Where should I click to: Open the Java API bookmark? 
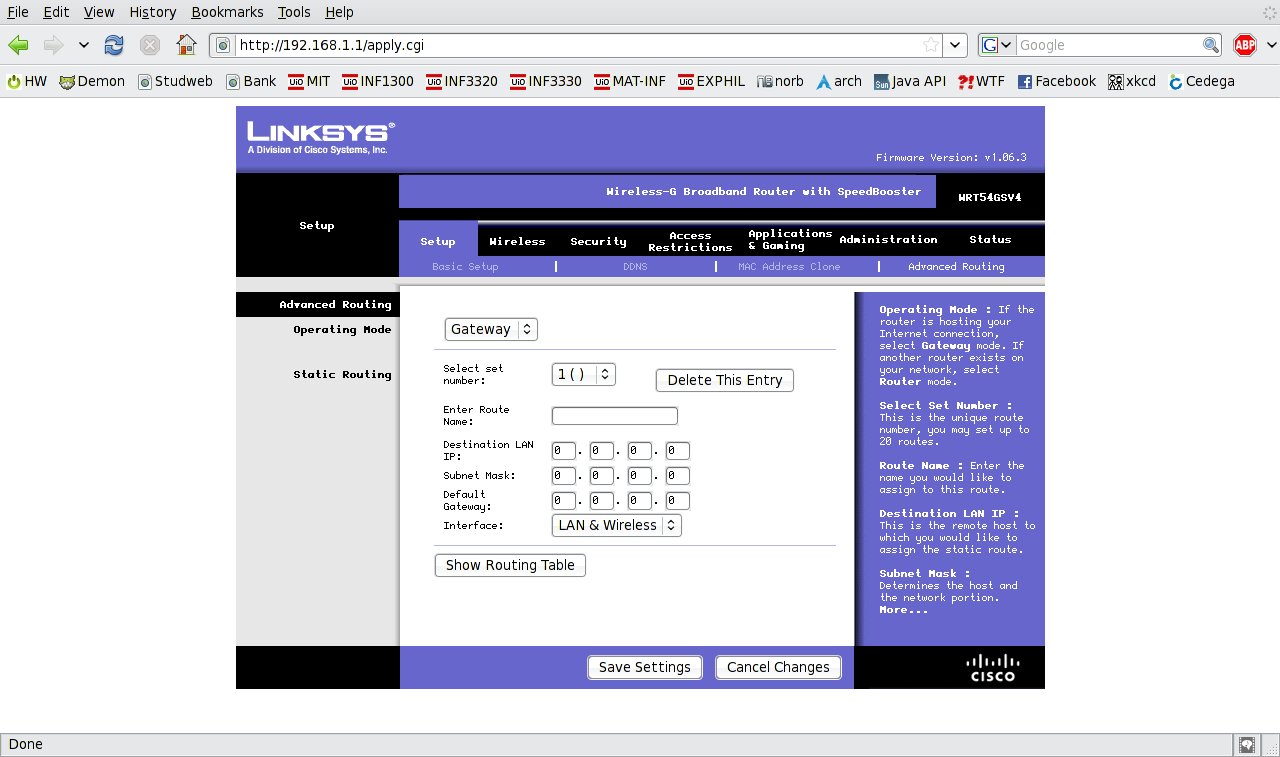point(909,81)
